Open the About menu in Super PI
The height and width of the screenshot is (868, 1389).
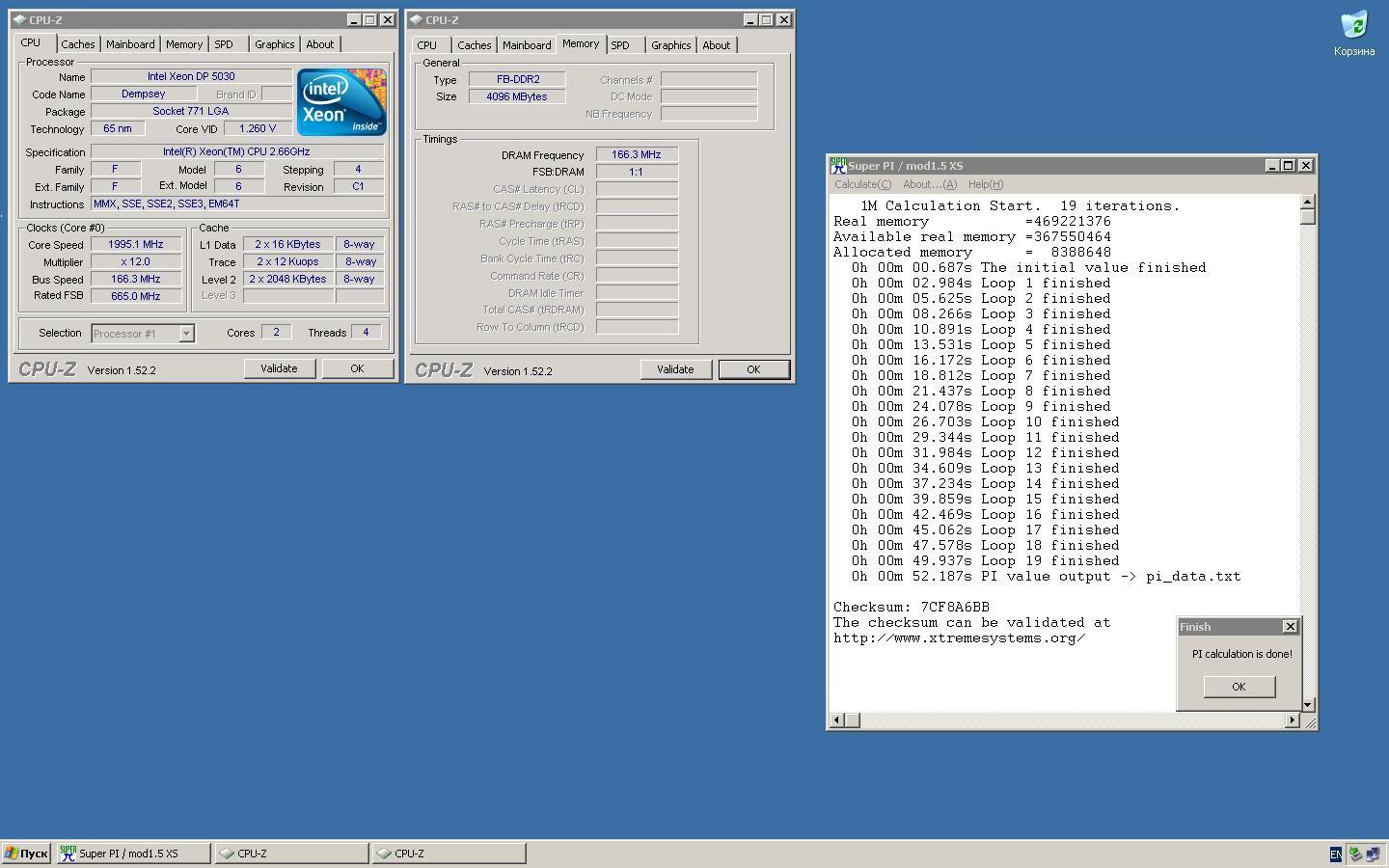[930, 184]
